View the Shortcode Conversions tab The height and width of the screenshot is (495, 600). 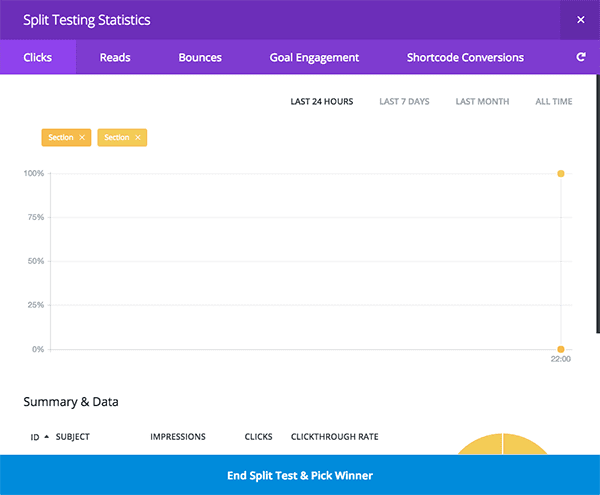tap(465, 58)
